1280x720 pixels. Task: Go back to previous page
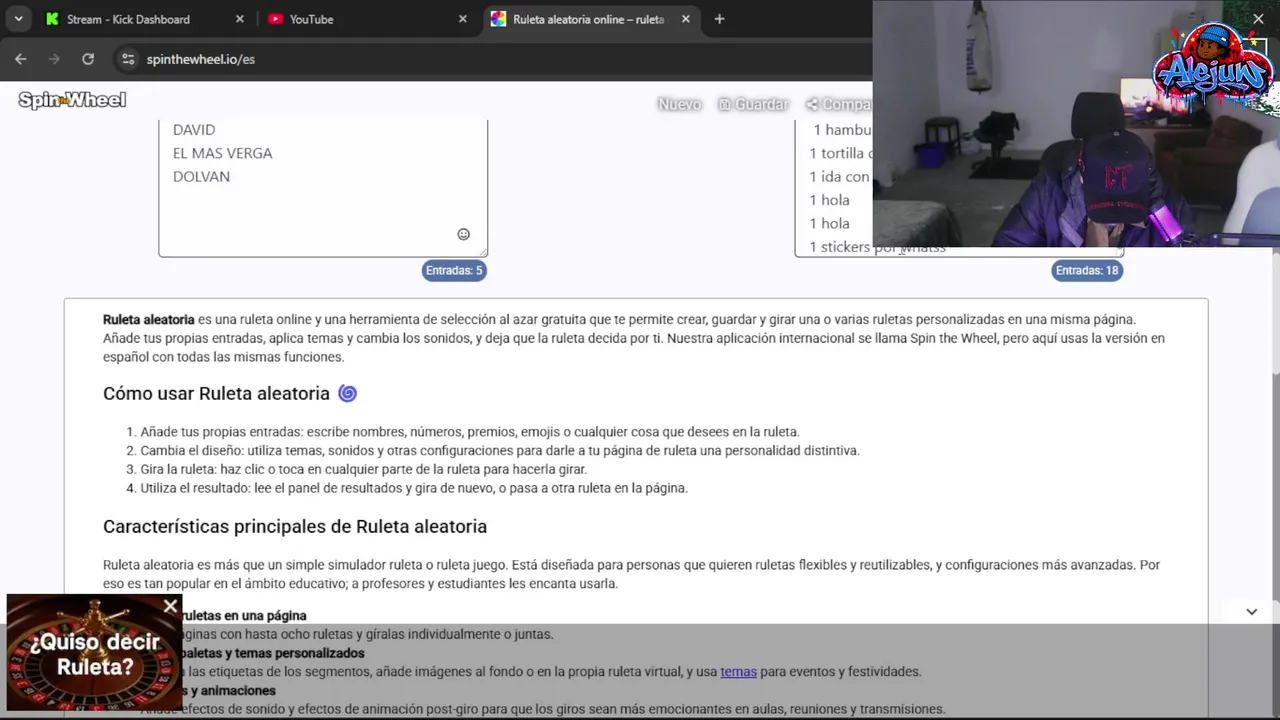(x=21, y=59)
